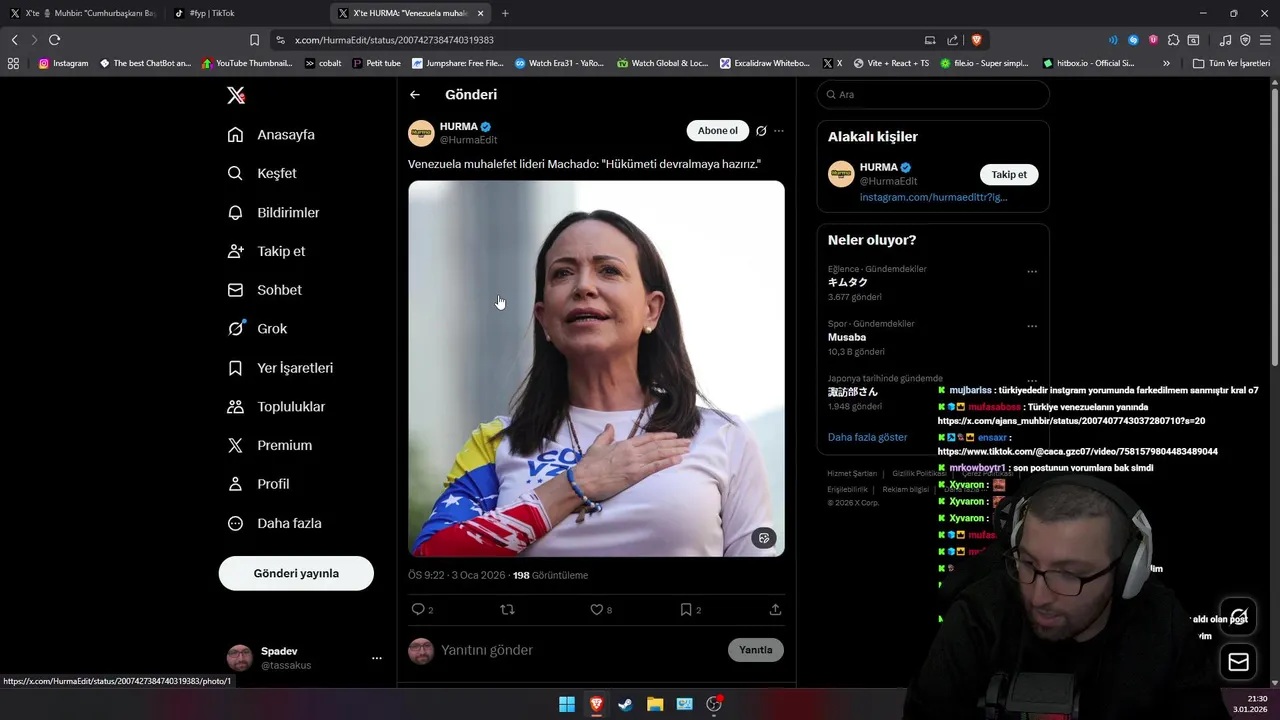Open the Hizmet Şartları link
The image size is (1280, 720).
point(852,473)
